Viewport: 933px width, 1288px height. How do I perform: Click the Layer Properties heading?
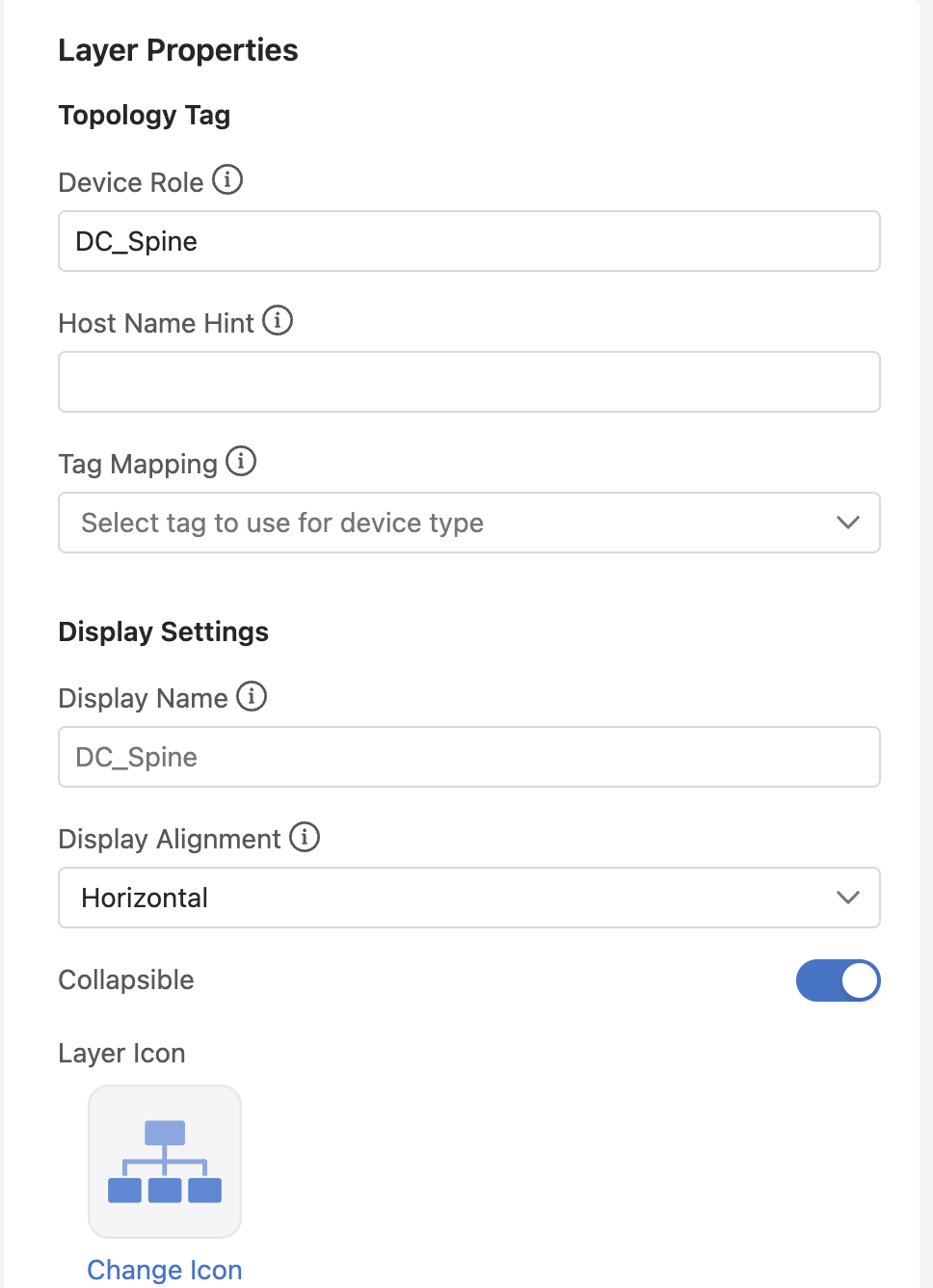pos(178,50)
